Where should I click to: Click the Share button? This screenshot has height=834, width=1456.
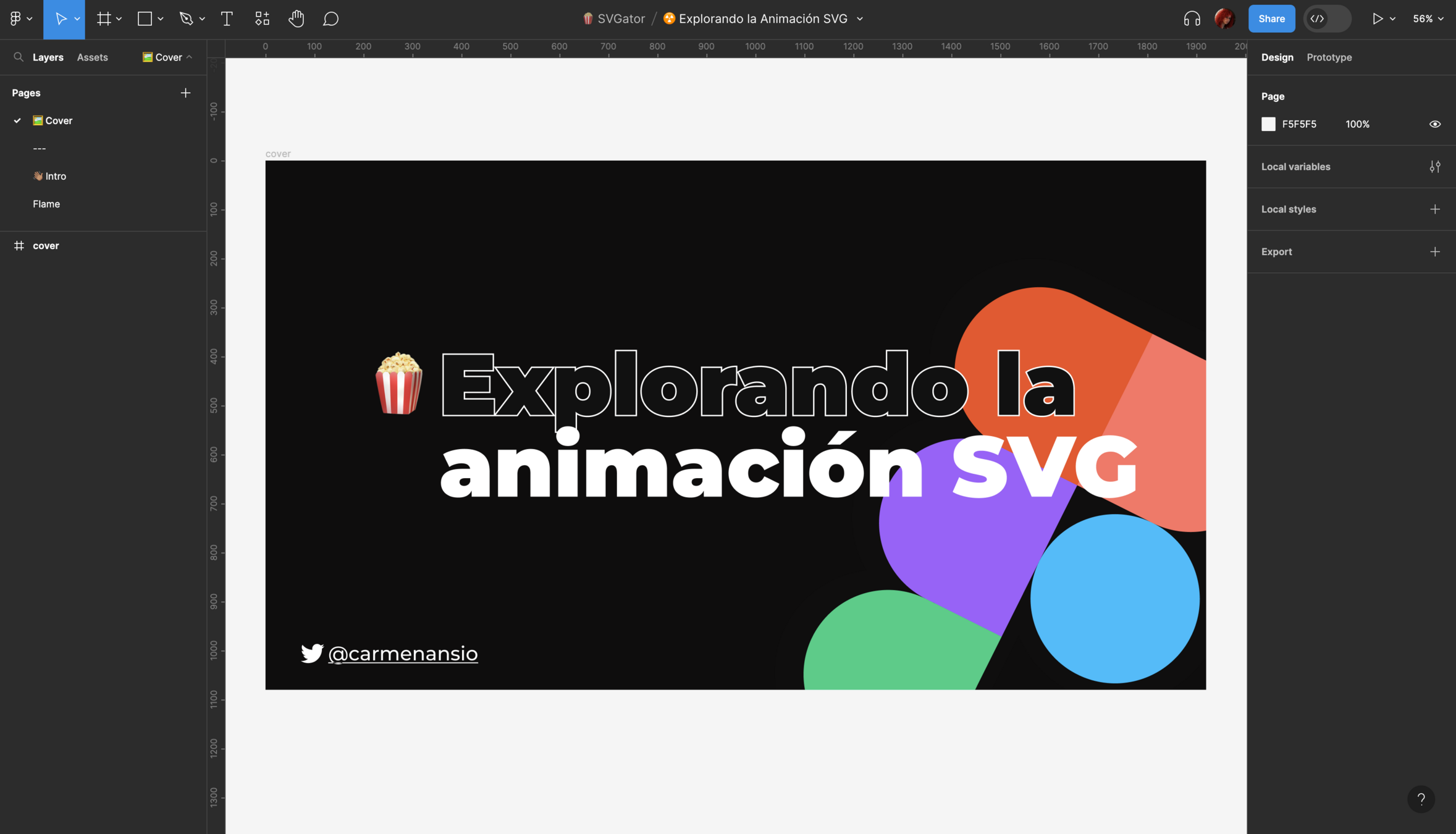tap(1271, 19)
